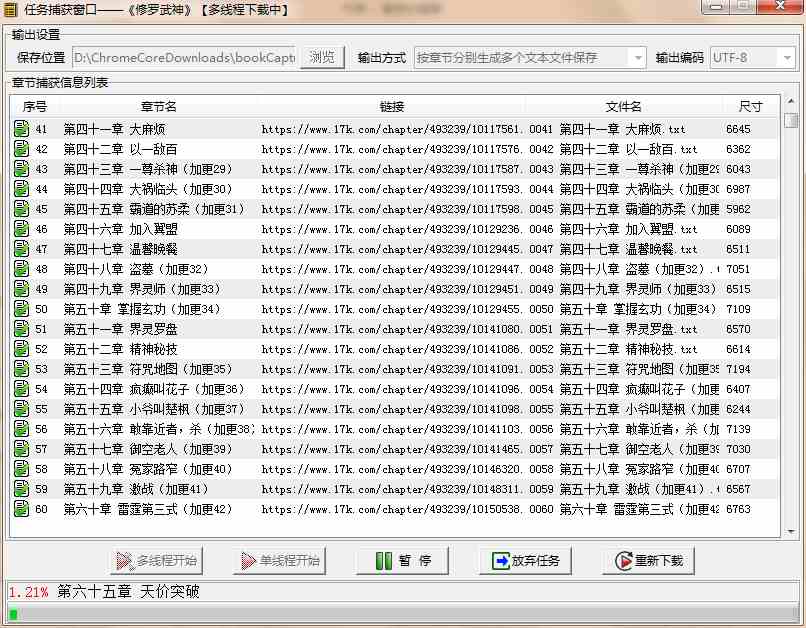Click the document icon for row 60
The image size is (806, 628).
(x=21, y=509)
